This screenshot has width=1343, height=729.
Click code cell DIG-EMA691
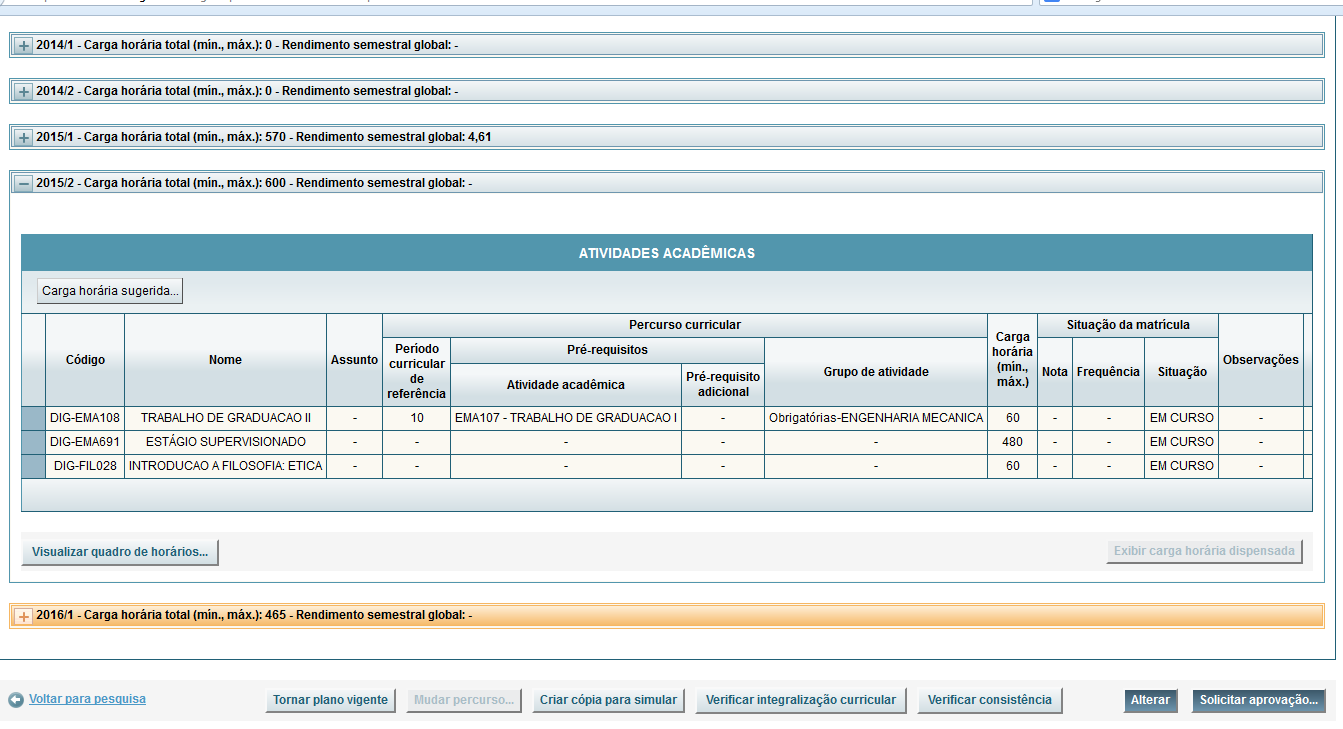[x=85, y=442]
